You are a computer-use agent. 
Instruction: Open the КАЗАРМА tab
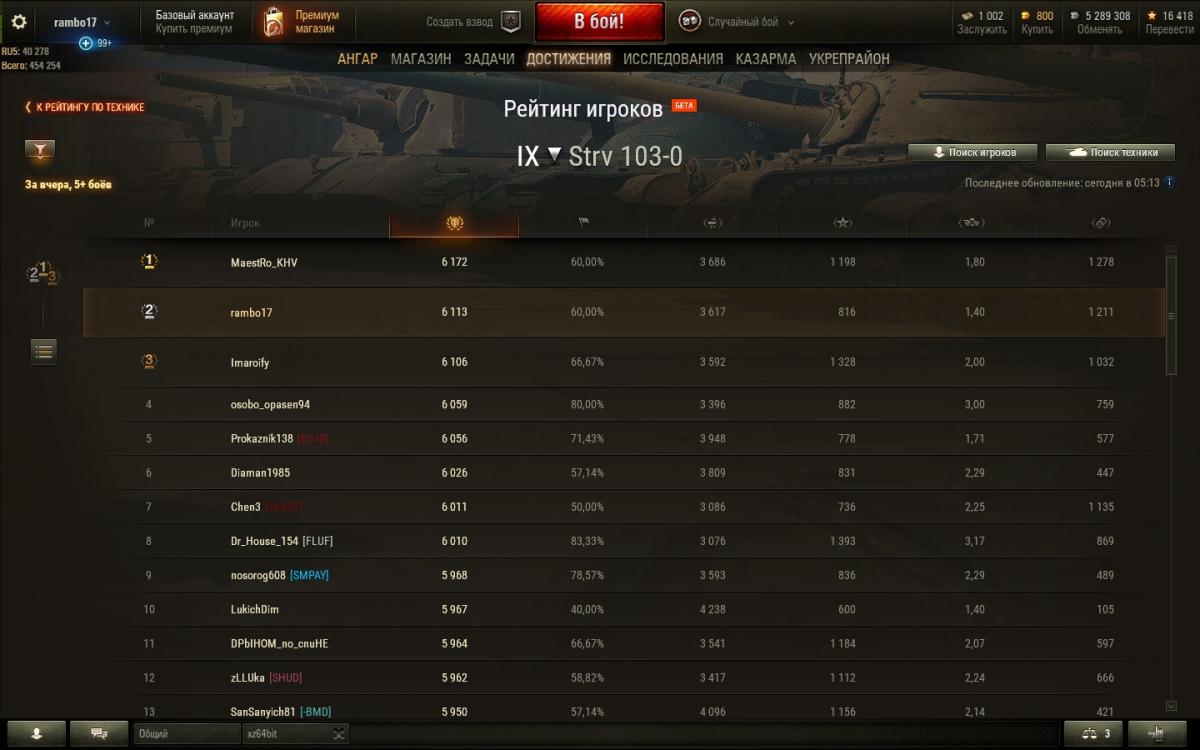click(x=766, y=59)
